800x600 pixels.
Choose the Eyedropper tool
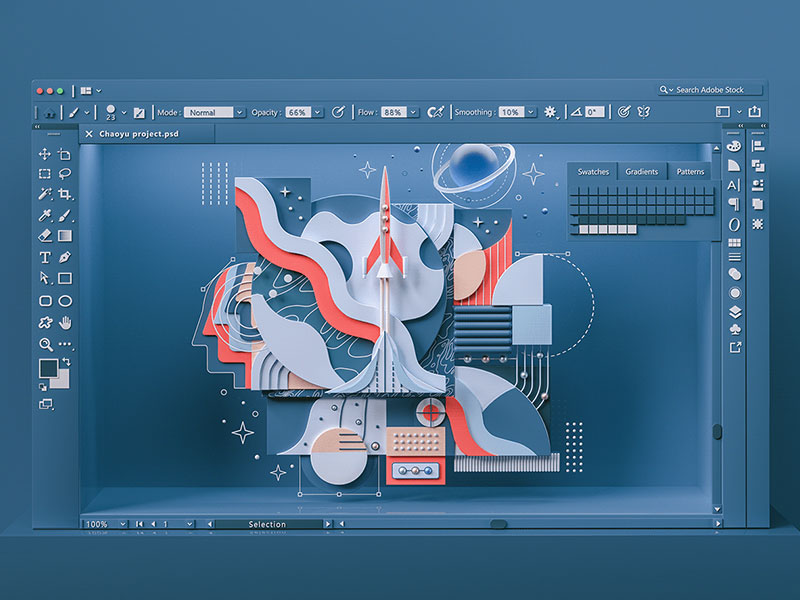(x=45, y=215)
